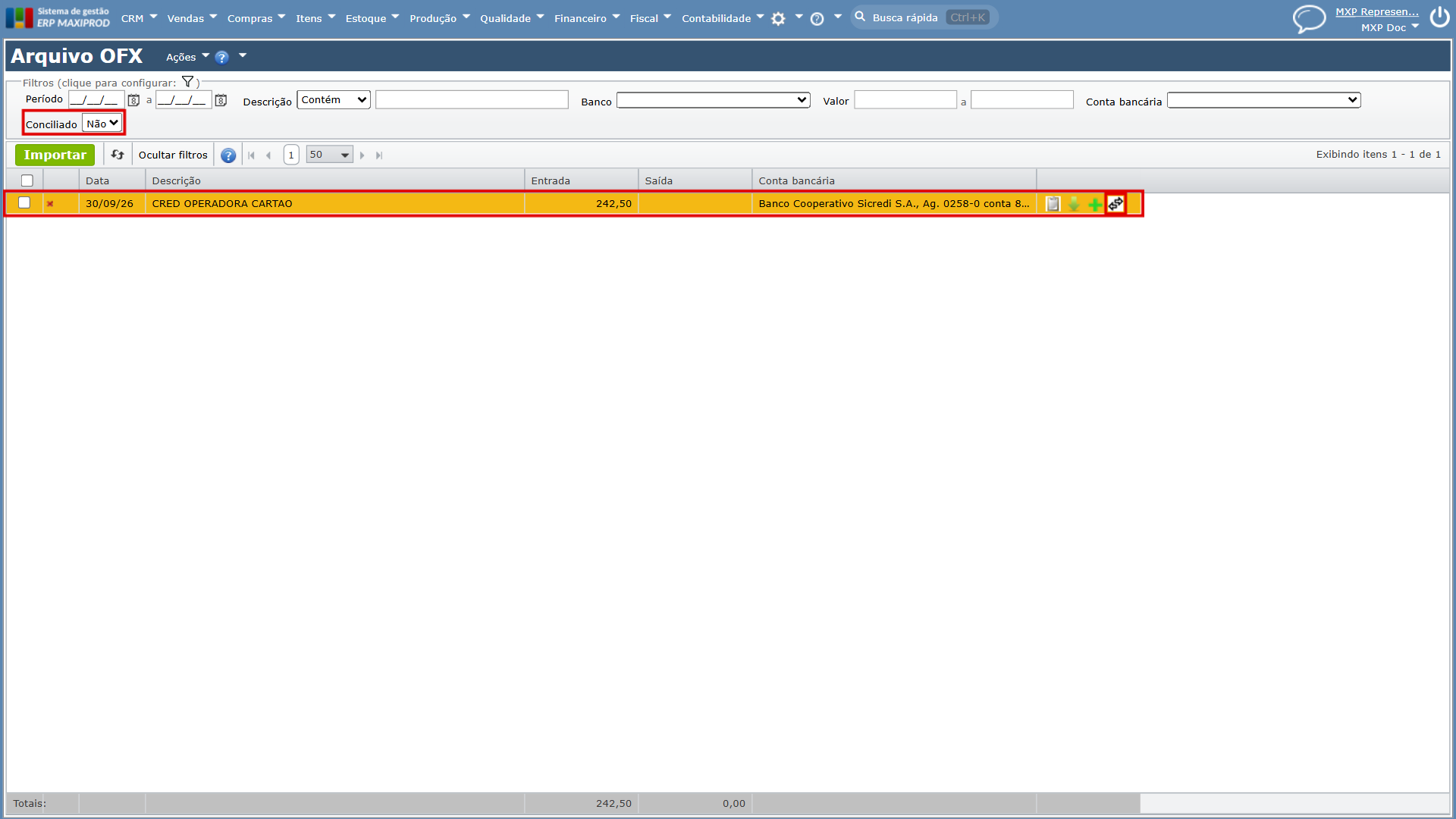Click the double-arrow reconcile icon in the row
This screenshot has width=1456, height=819.
click(1116, 204)
